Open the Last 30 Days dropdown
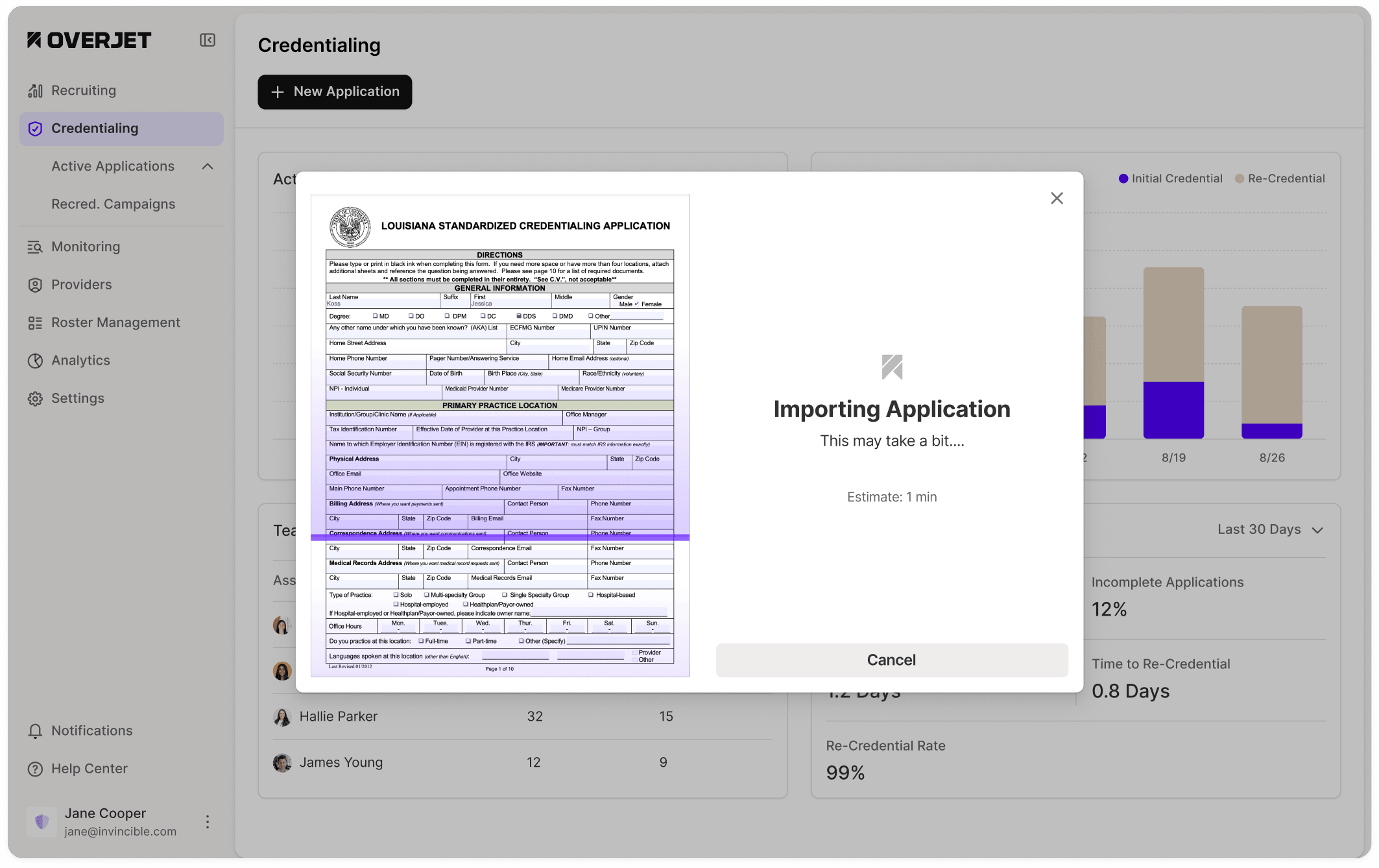Viewport: 1379px width, 868px height. 1269,529
